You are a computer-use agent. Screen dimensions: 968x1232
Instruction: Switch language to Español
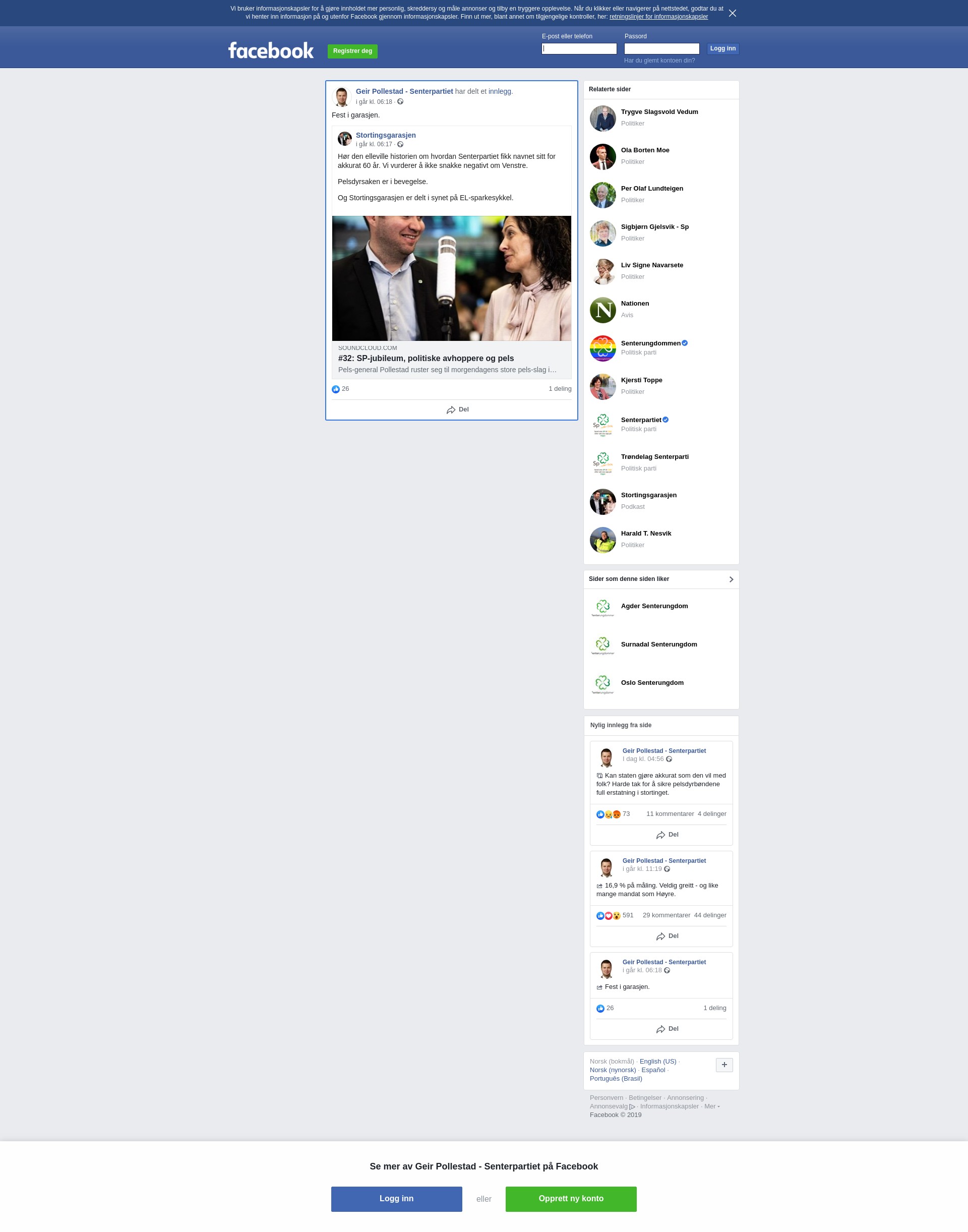[x=653, y=1071]
